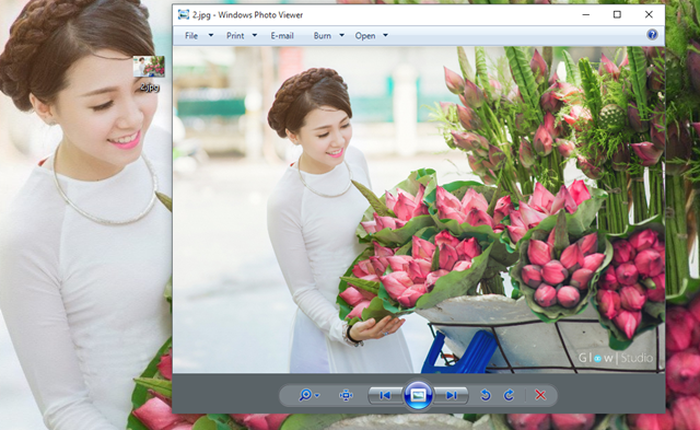Click the displayed photo in the viewer
Image resolution: width=700 pixels, height=430 pixels.
coord(419,210)
